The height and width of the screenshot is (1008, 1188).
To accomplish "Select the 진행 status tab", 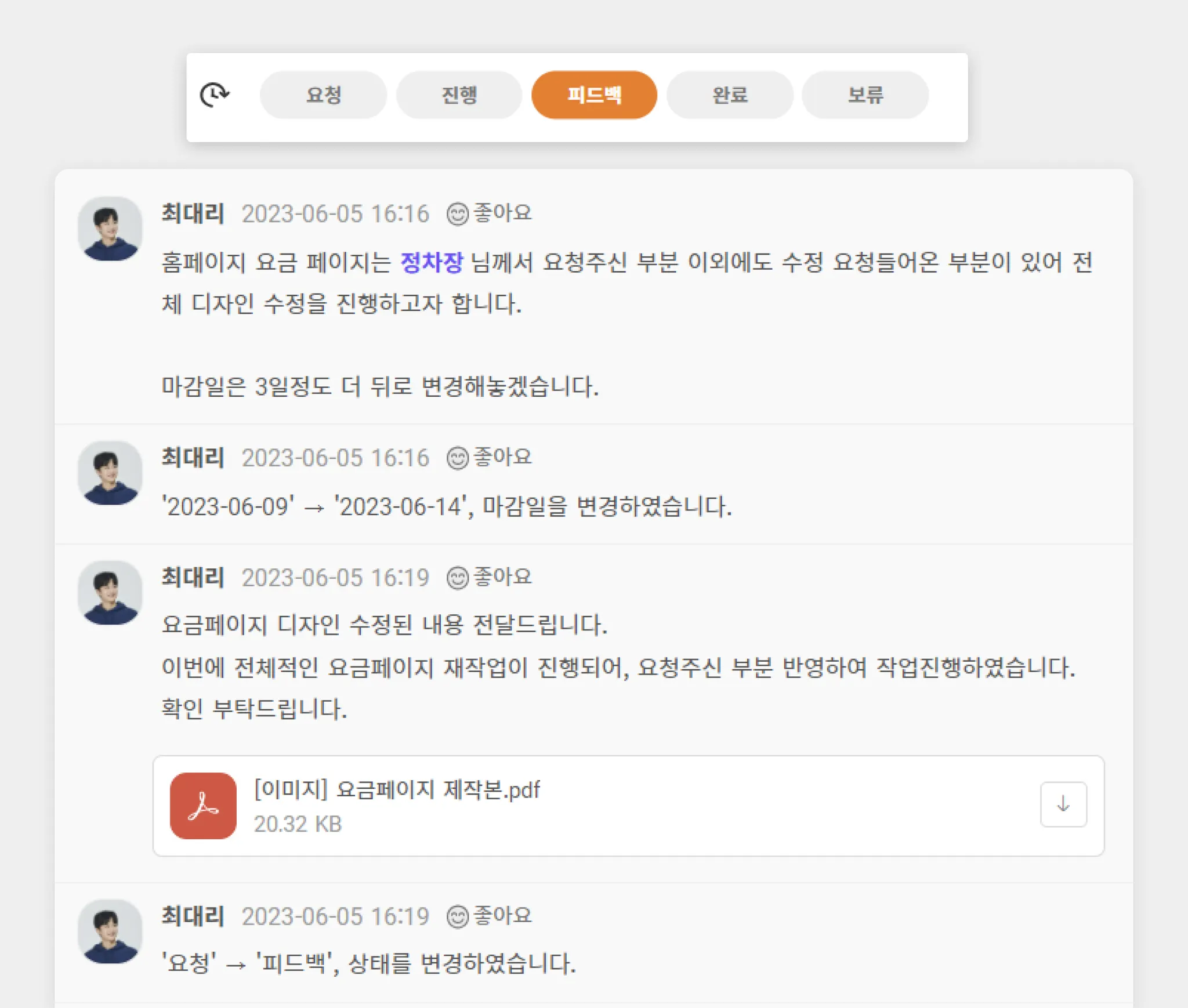I will coord(459,95).
